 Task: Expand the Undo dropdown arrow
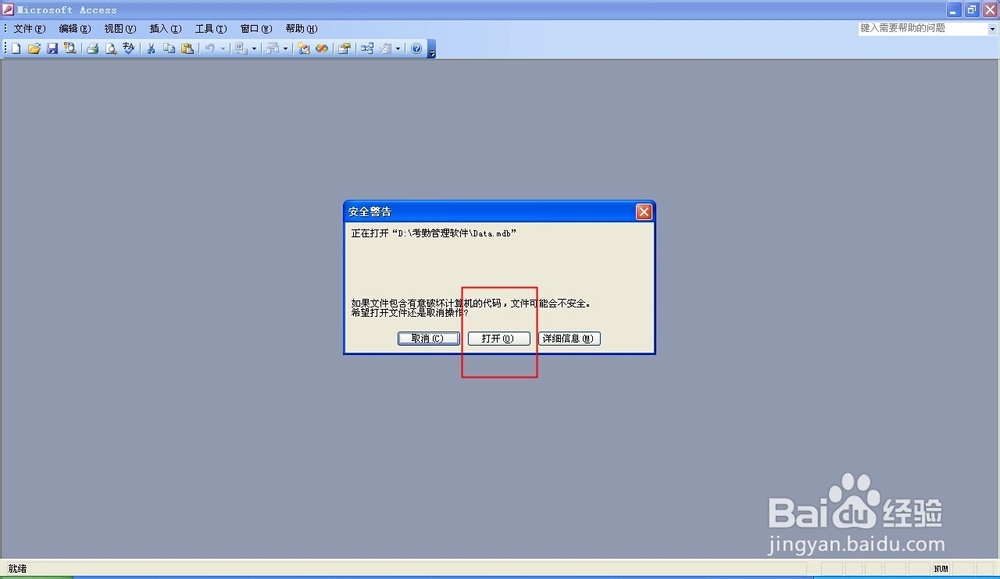tap(223, 48)
